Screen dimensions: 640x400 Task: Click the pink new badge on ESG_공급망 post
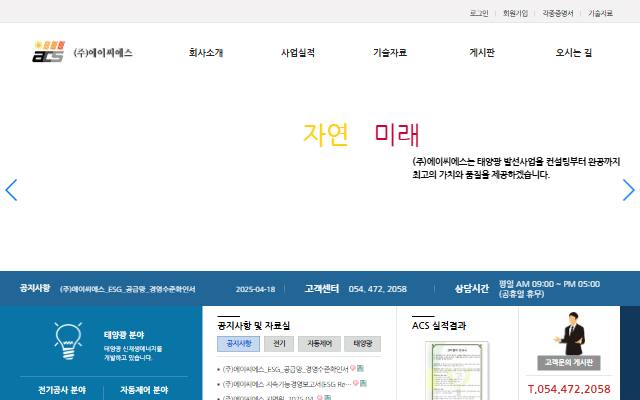[353, 368]
